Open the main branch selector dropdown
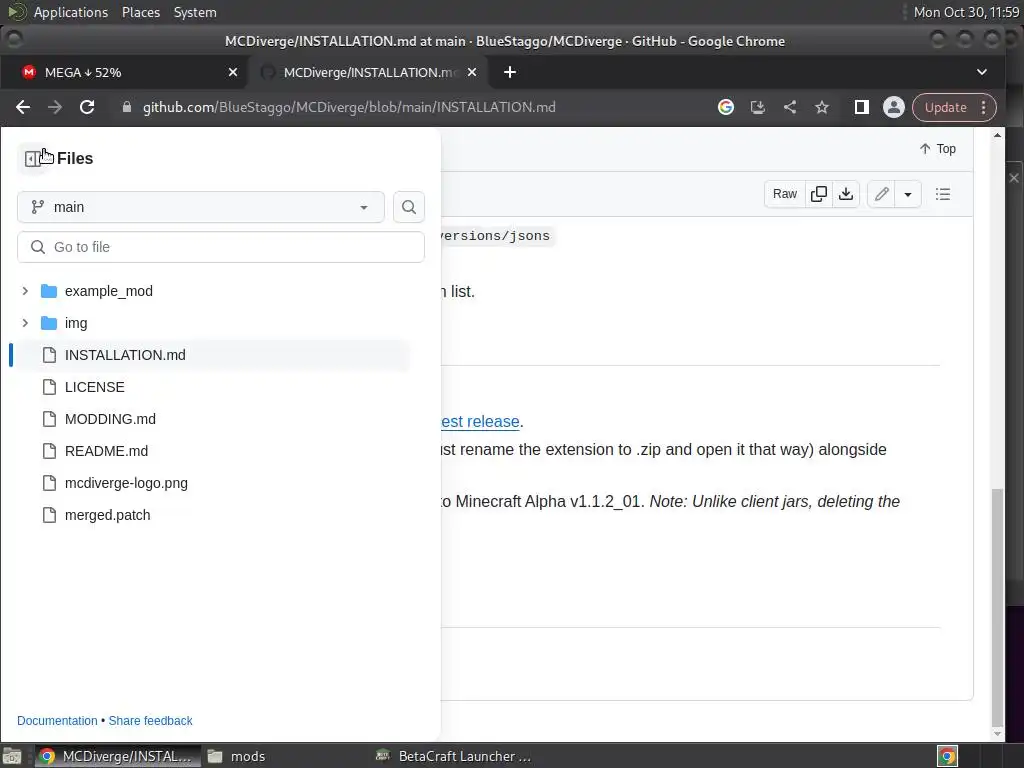This screenshot has width=1024, height=768. 200,207
